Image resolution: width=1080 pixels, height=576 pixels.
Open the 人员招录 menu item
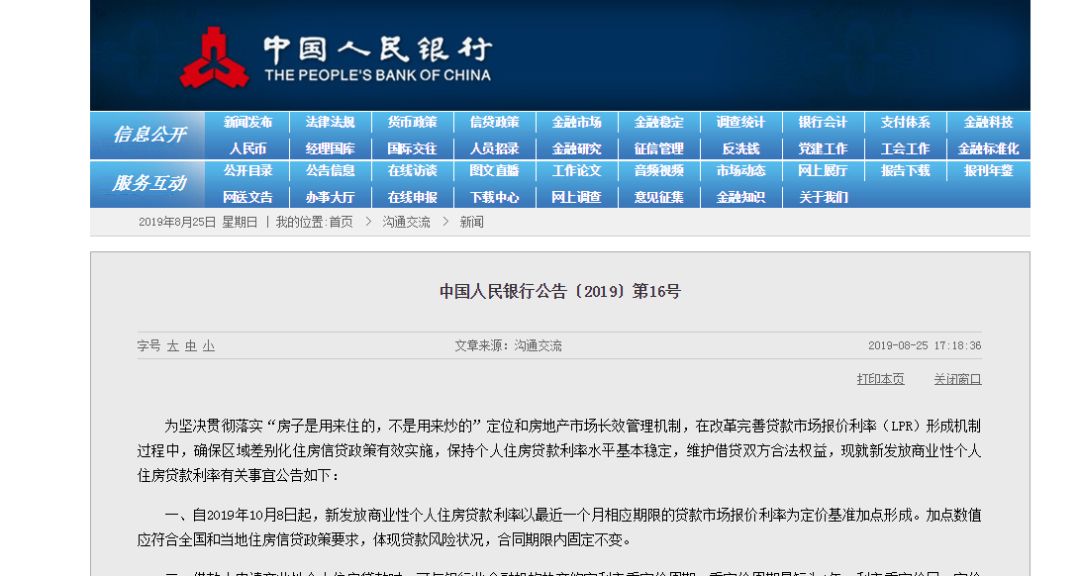(494, 149)
